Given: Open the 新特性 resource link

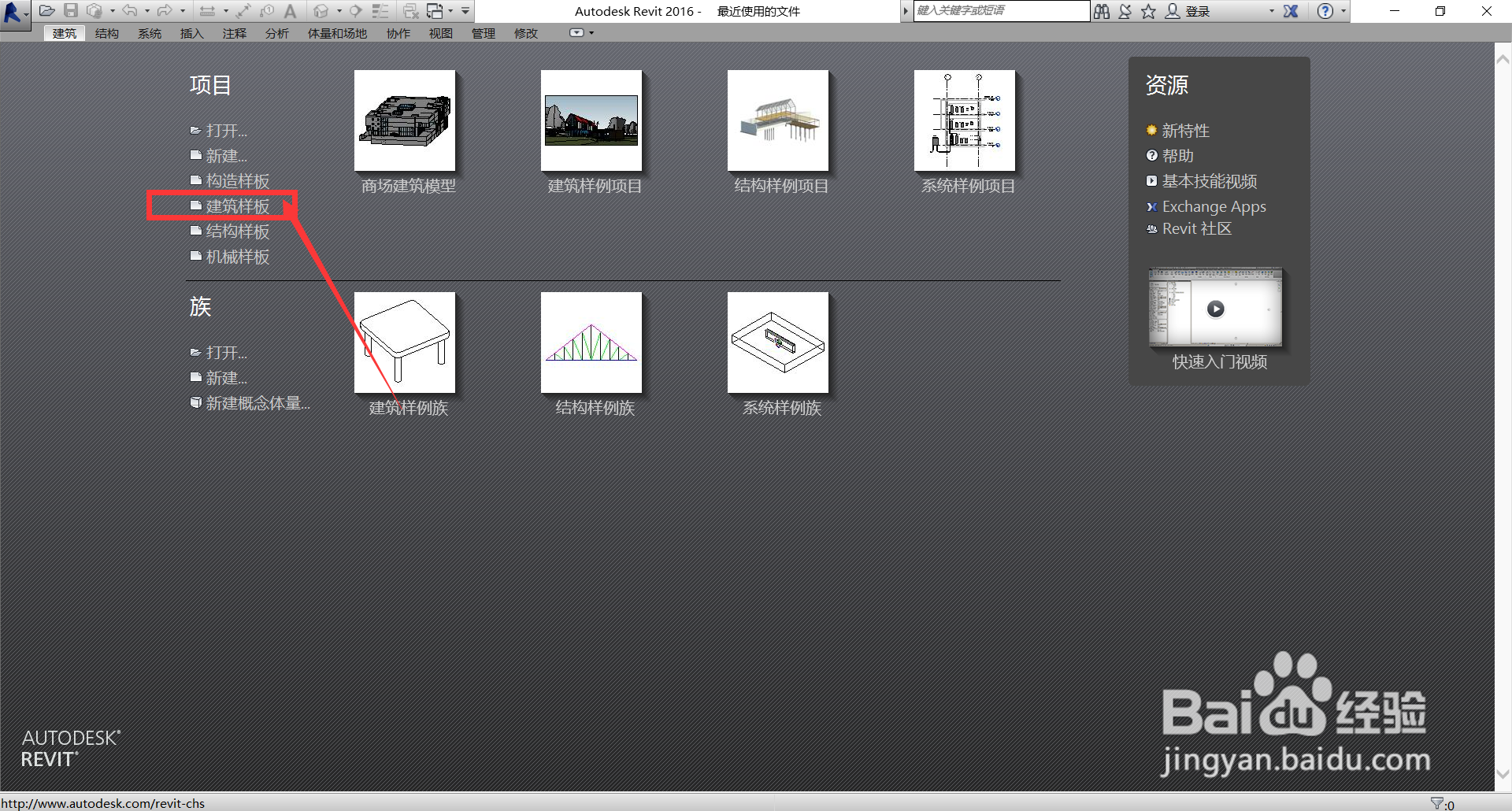Looking at the screenshot, I should (1178, 131).
